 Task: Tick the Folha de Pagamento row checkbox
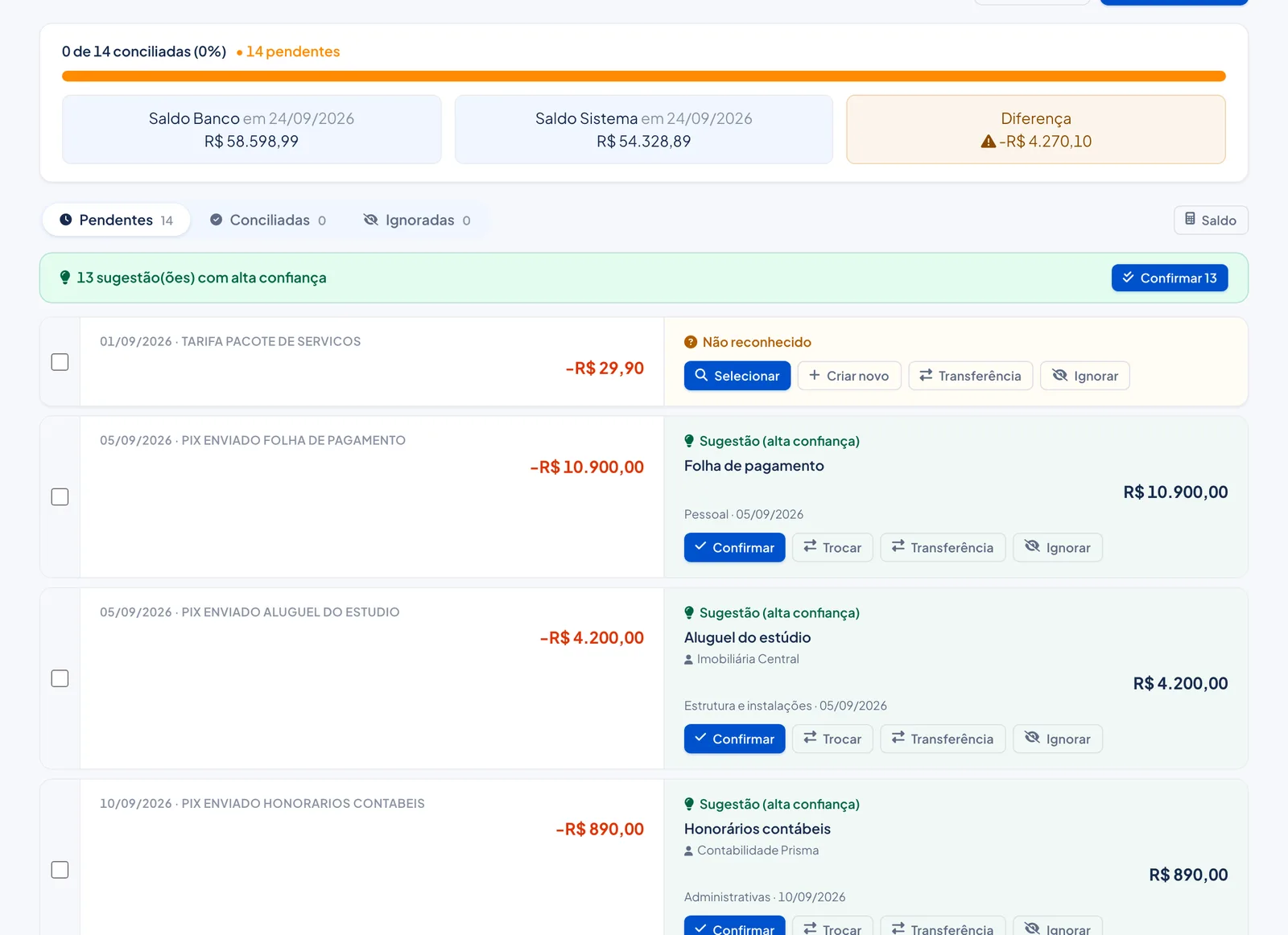point(60,496)
